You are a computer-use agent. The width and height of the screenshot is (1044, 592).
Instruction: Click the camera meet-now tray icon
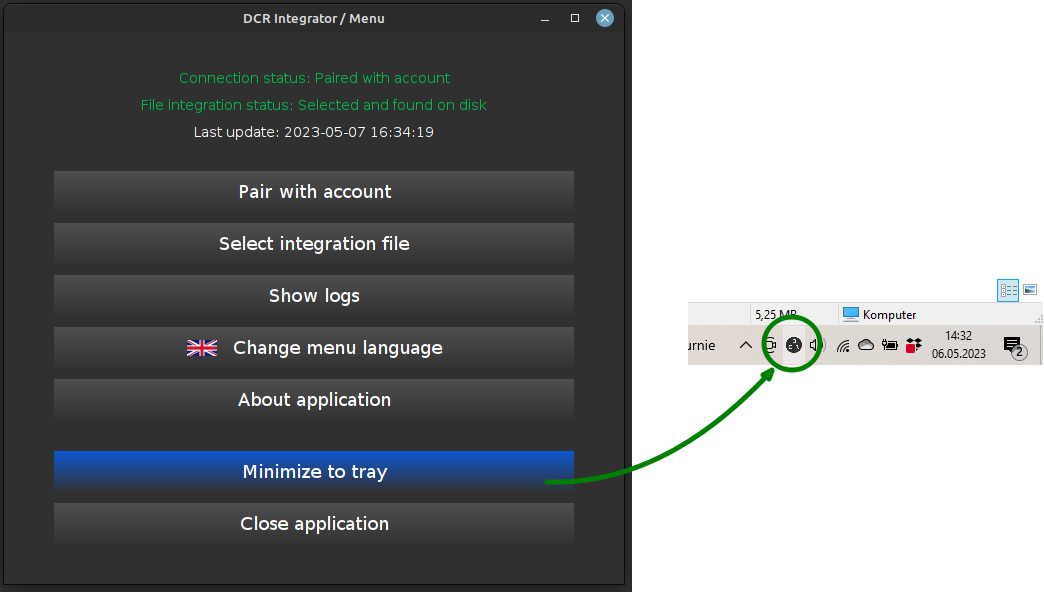(x=770, y=345)
